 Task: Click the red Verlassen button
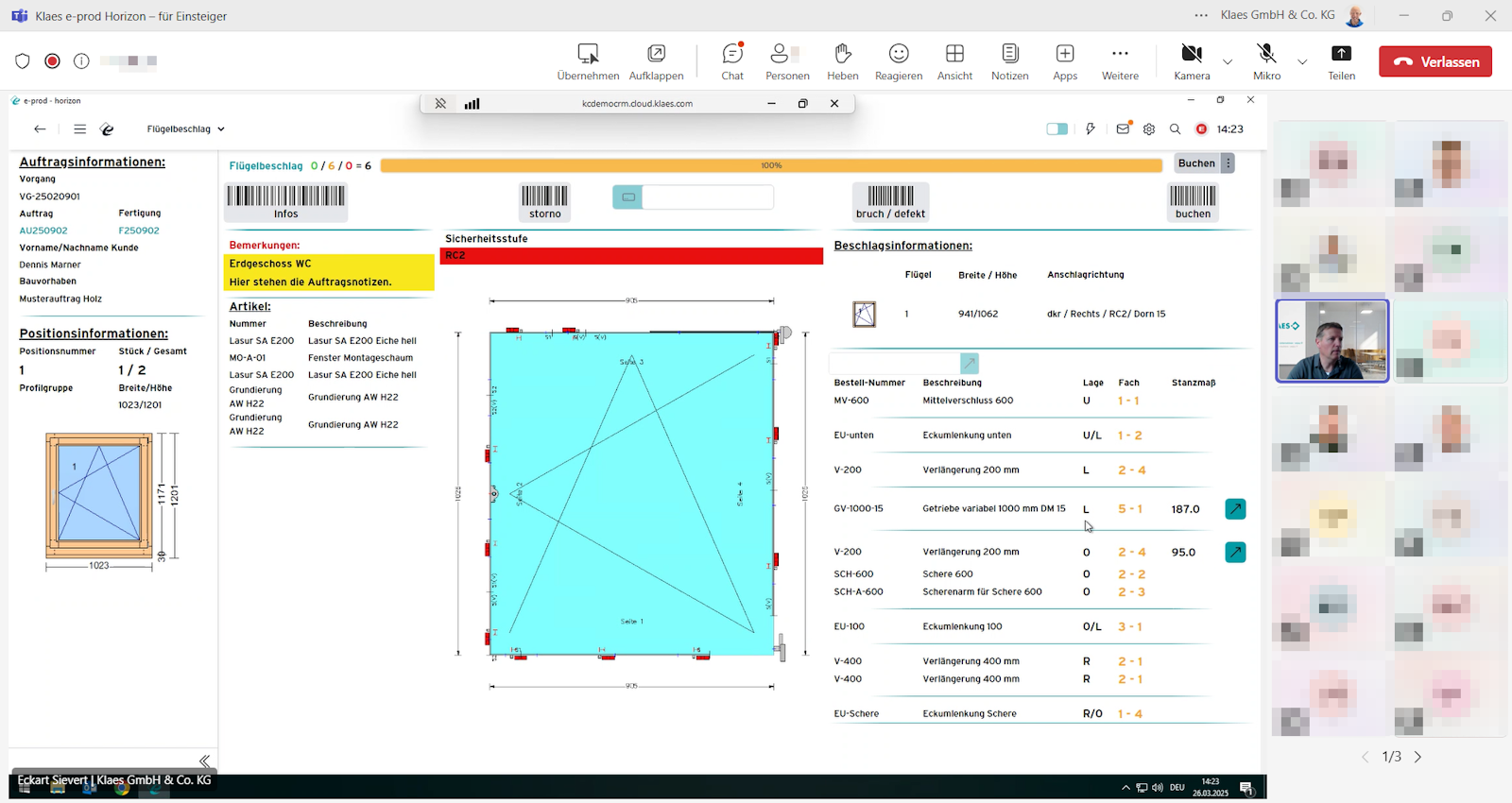1435,61
